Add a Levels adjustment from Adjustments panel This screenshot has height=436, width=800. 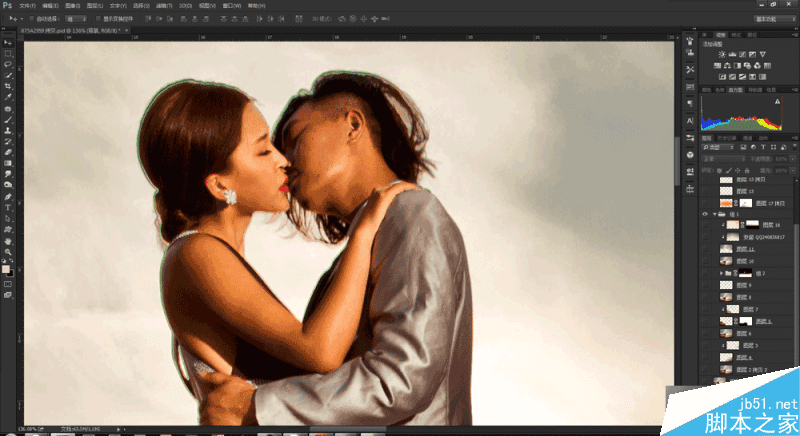[732, 54]
